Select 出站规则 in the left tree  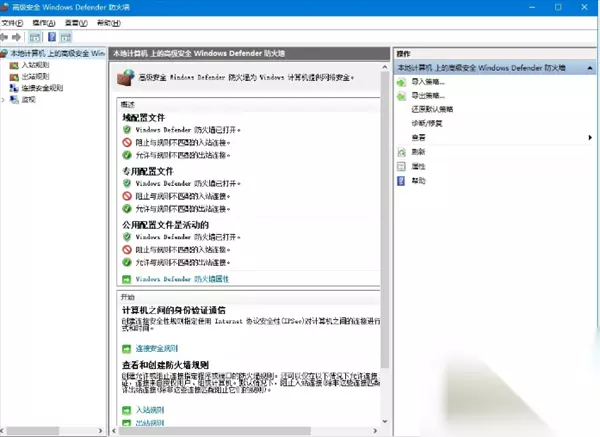(x=35, y=77)
